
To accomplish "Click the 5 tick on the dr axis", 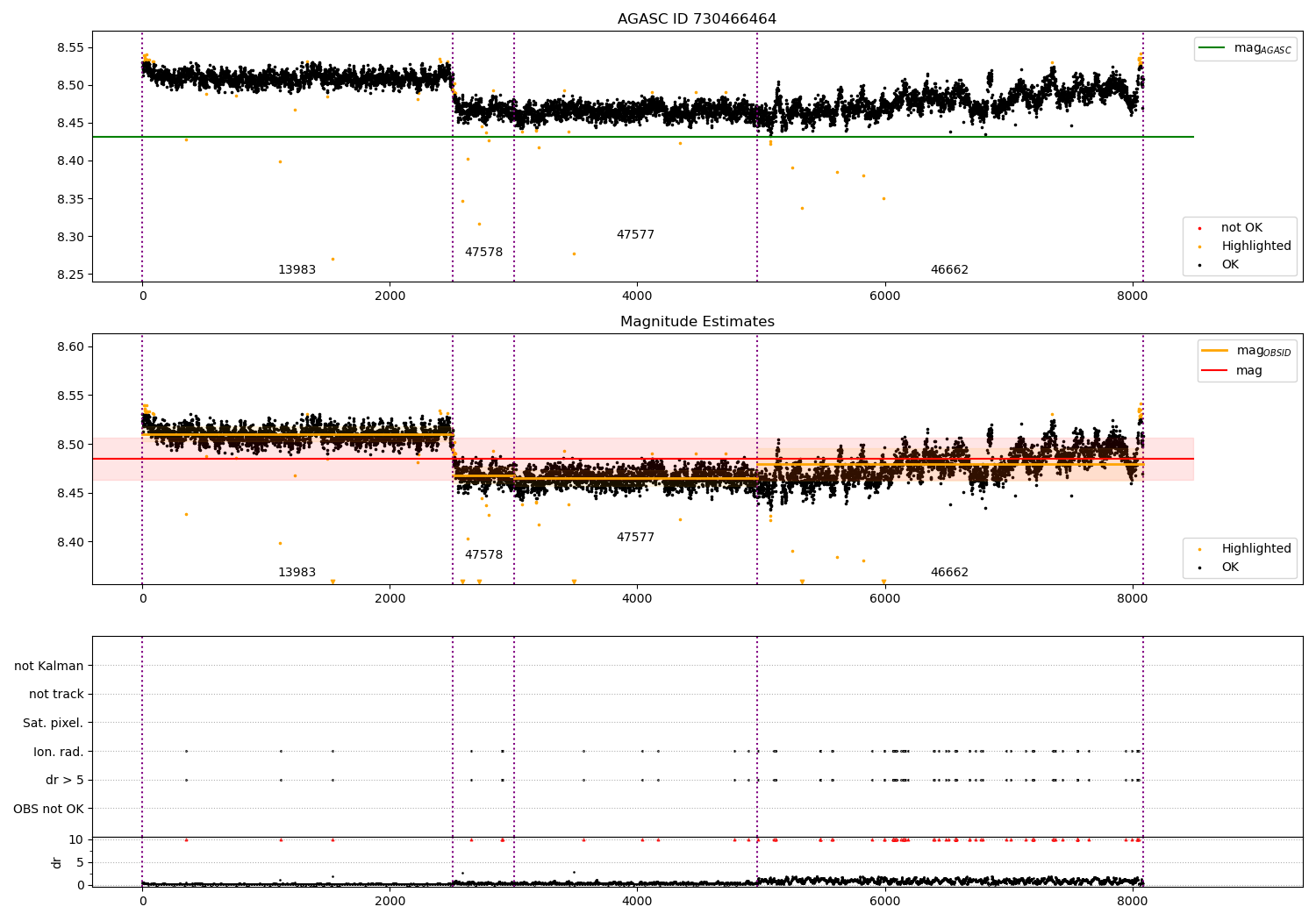I will coord(80,862).
